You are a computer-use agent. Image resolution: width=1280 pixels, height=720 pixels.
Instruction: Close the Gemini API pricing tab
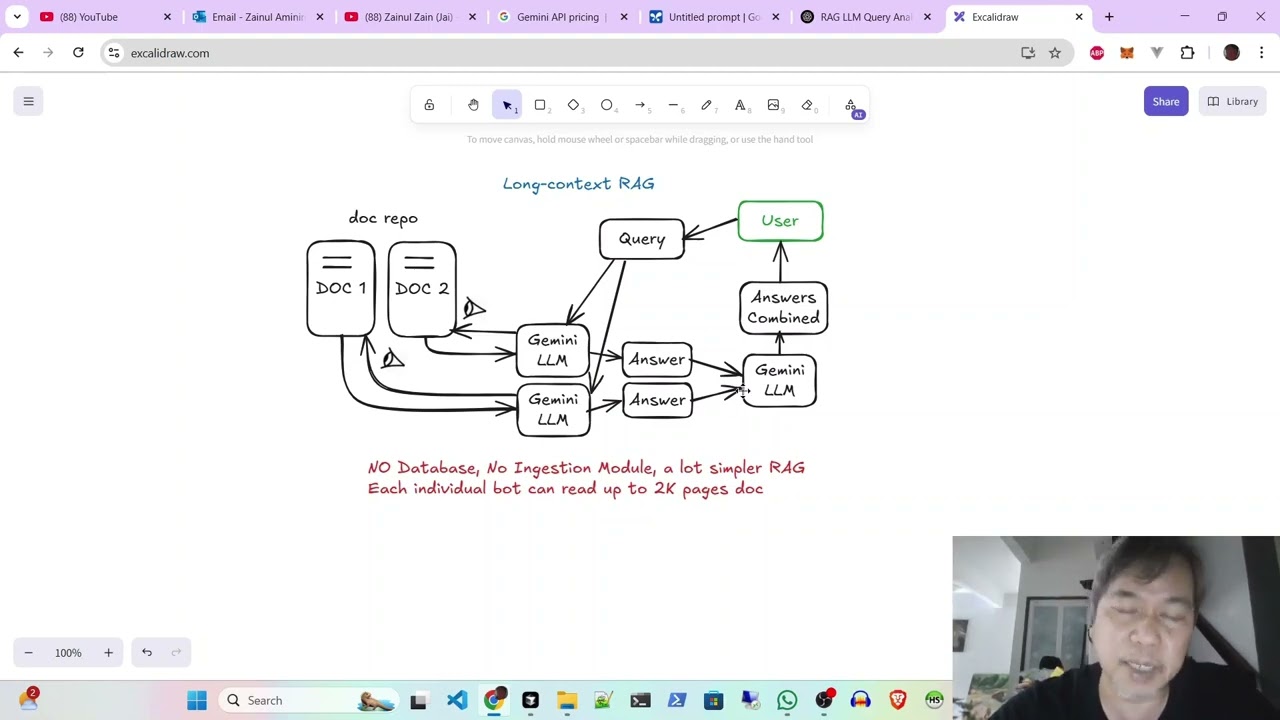pyautogui.click(x=623, y=17)
